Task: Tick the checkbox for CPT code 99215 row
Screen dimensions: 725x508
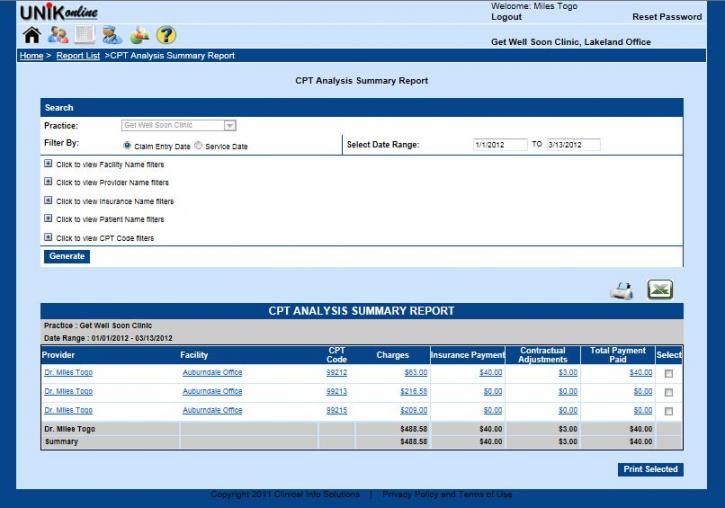Action: pyautogui.click(x=669, y=411)
